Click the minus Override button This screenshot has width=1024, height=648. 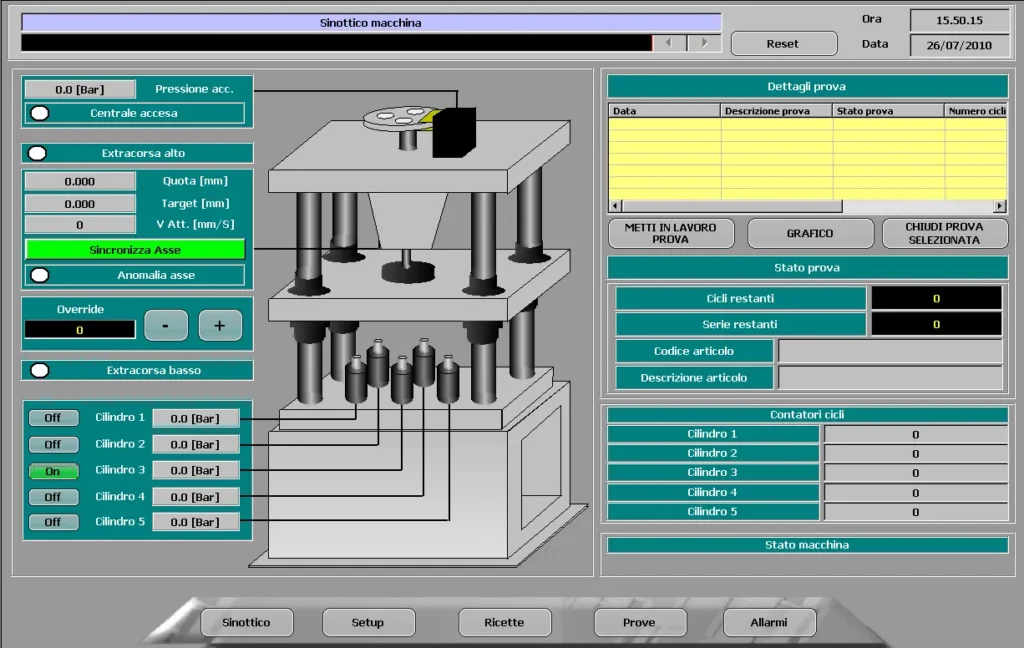click(x=166, y=325)
